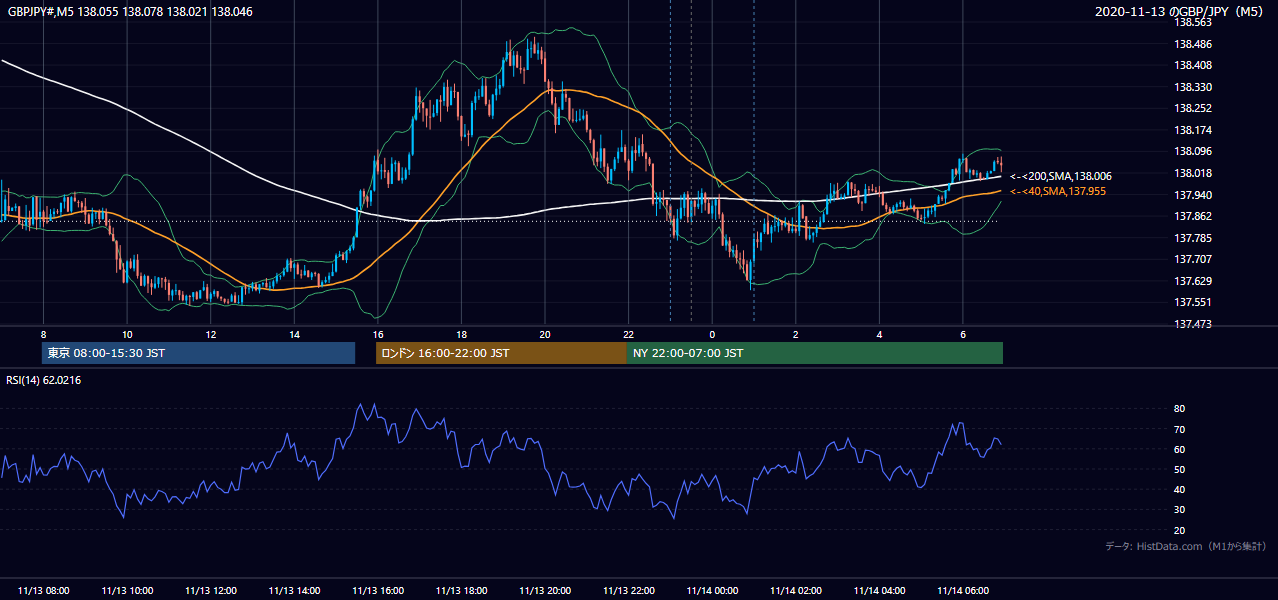Click hour label 10 under price chart

coord(127,334)
